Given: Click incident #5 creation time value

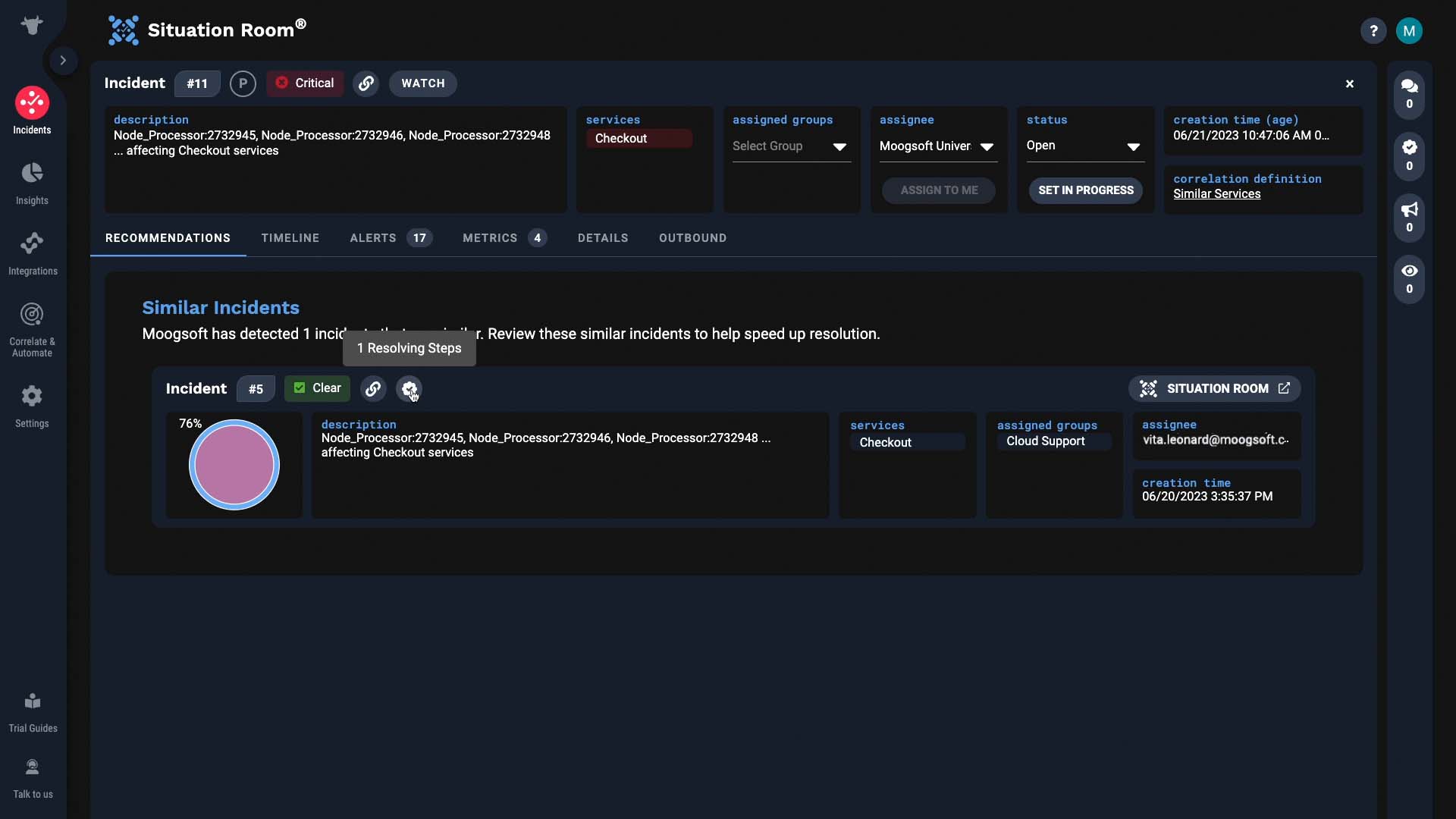Looking at the screenshot, I should [x=1207, y=497].
